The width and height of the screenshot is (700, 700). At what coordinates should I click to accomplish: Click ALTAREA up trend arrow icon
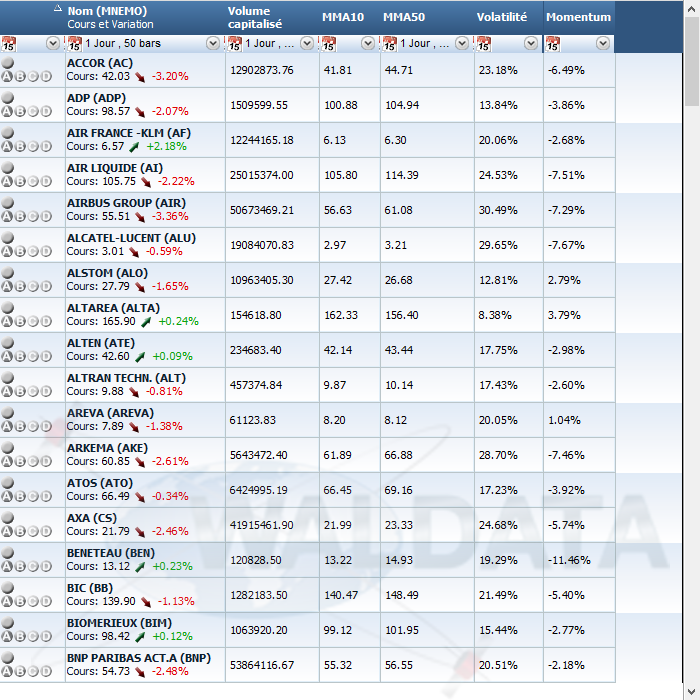coord(146,322)
